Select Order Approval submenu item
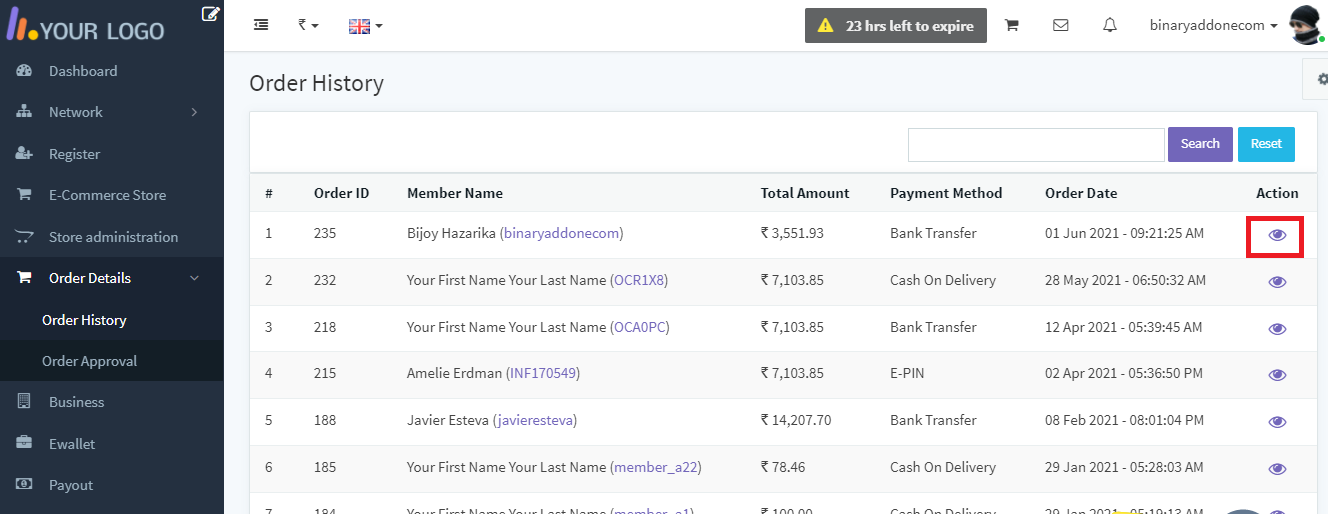 tap(90, 361)
